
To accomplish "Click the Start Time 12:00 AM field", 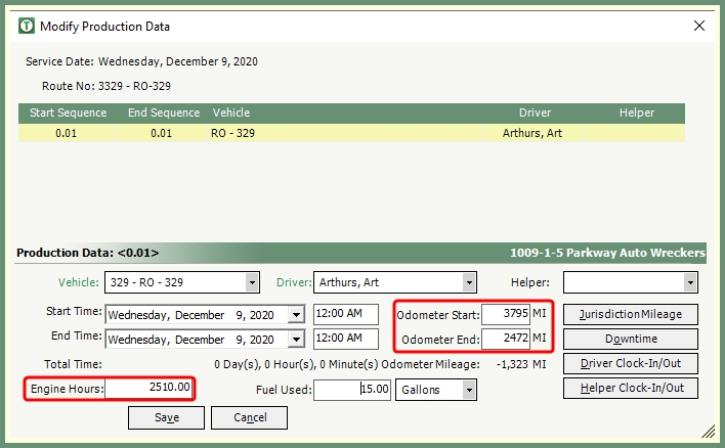I will pos(345,314).
